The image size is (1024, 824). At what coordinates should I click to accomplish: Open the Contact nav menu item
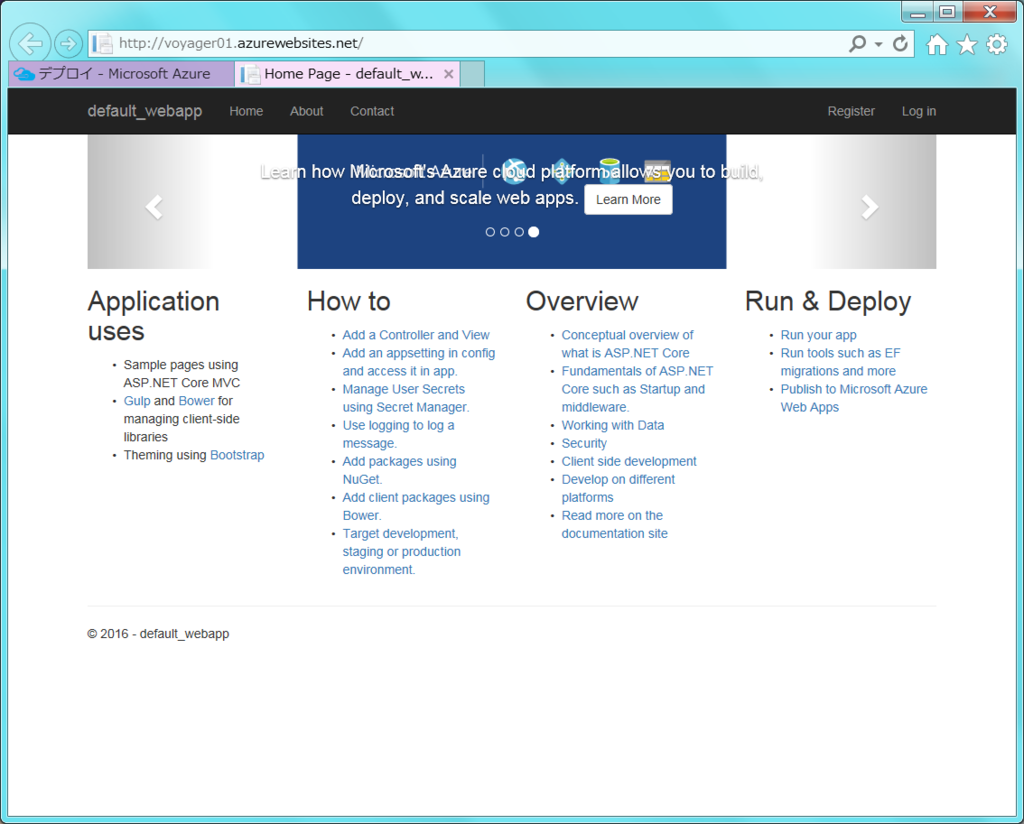(x=372, y=111)
